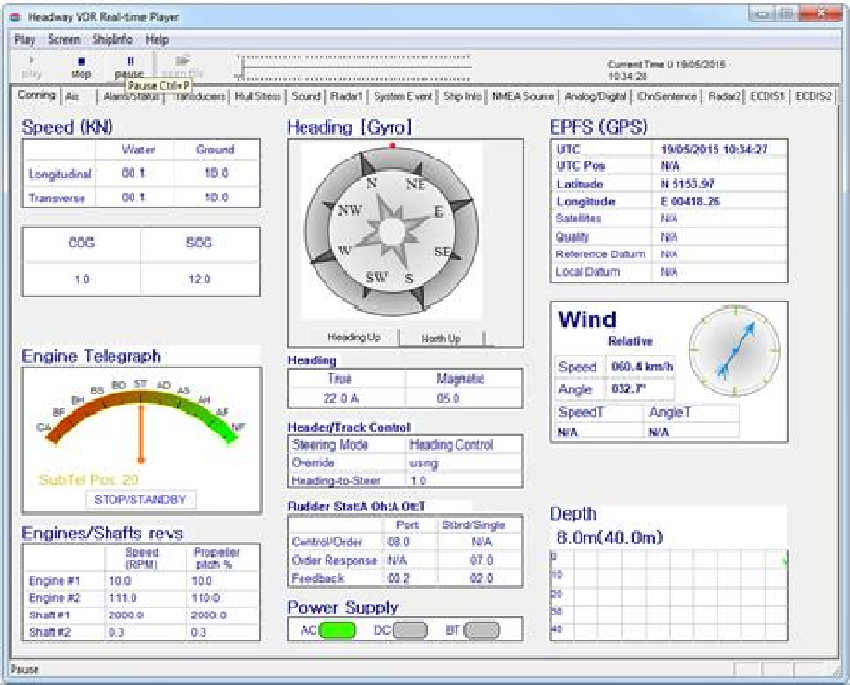Click the DC power supply indicator
The width and height of the screenshot is (850, 685).
click(x=410, y=630)
